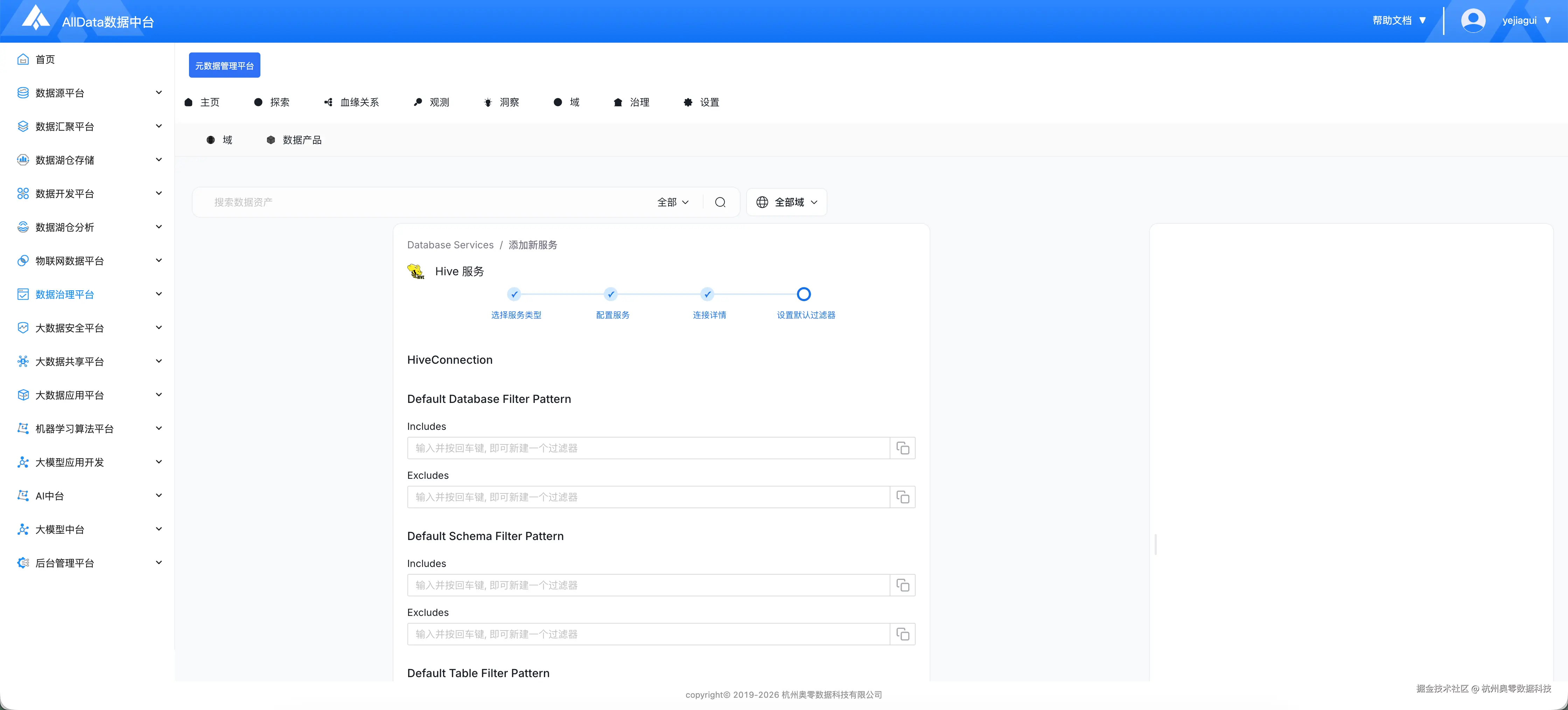
Task: Click the 数据开发平台 grid icon
Action: tap(23, 193)
